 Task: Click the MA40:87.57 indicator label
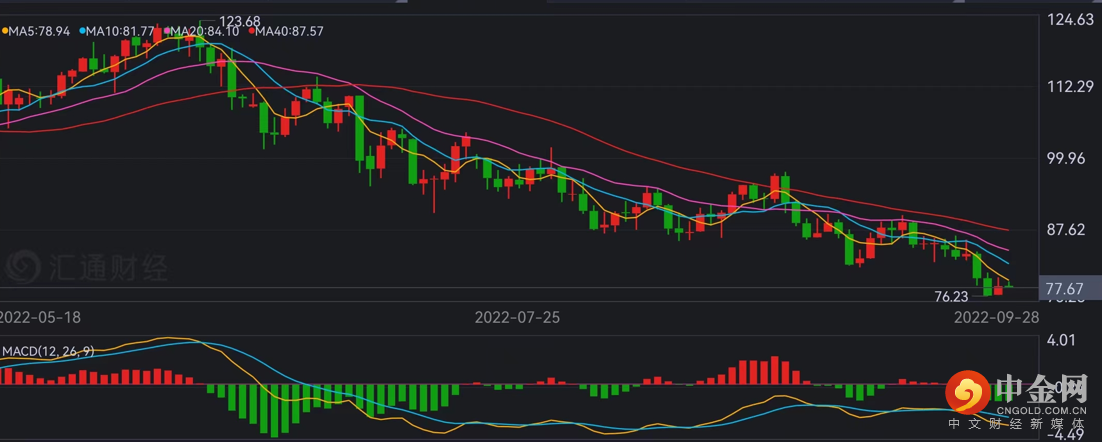click(289, 31)
